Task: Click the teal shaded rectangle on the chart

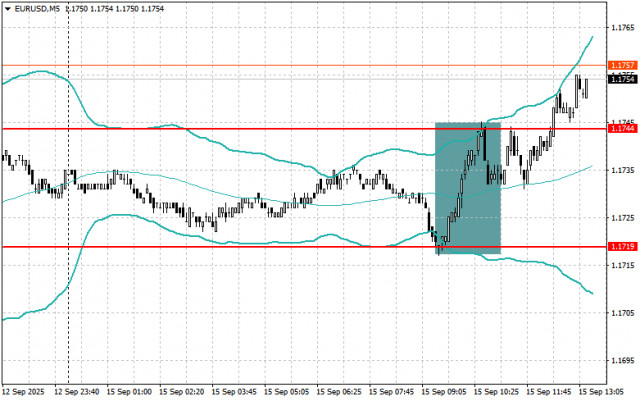Action: coord(468,188)
